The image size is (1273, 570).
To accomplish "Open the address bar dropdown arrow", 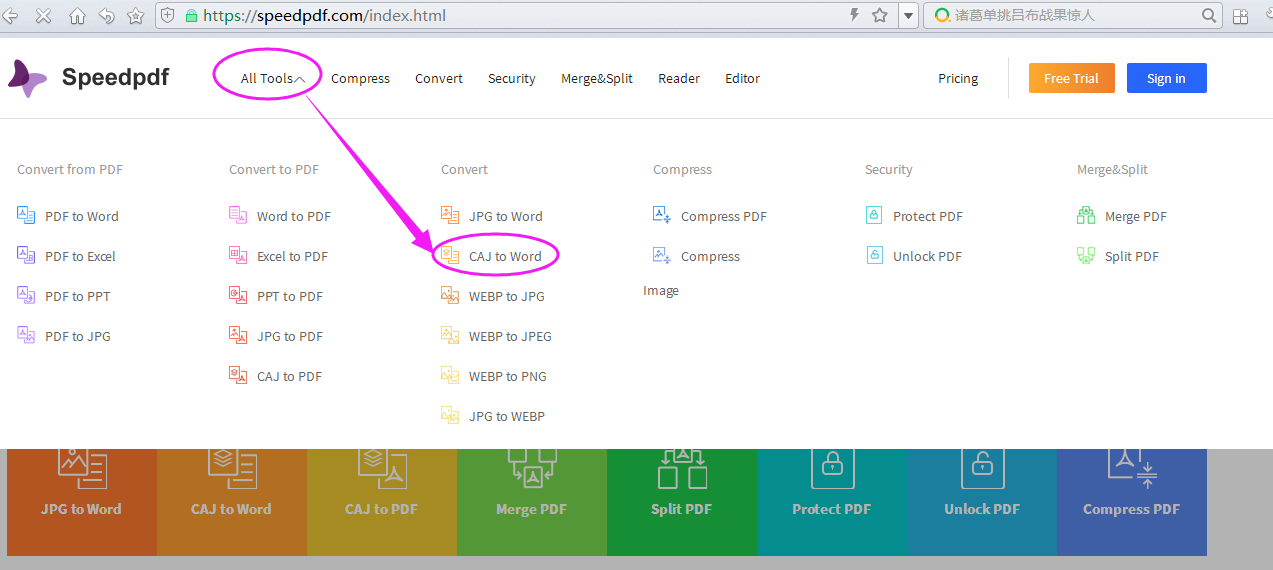I will tap(907, 15).
